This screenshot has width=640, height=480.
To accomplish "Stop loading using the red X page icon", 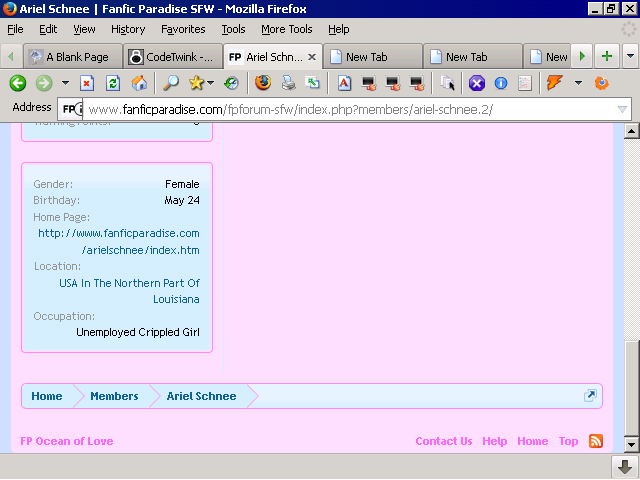I will [87, 83].
